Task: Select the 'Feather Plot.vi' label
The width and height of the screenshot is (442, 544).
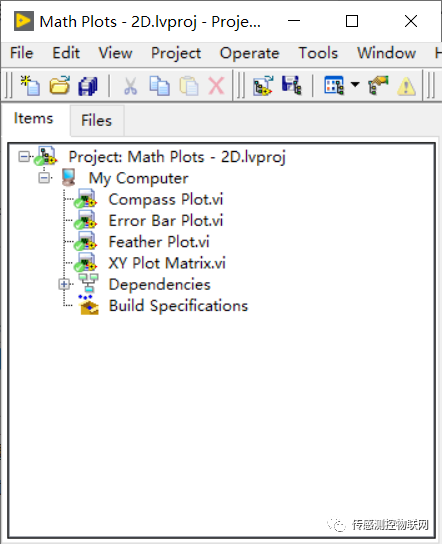Action: pyautogui.click(x=159, y=242)
